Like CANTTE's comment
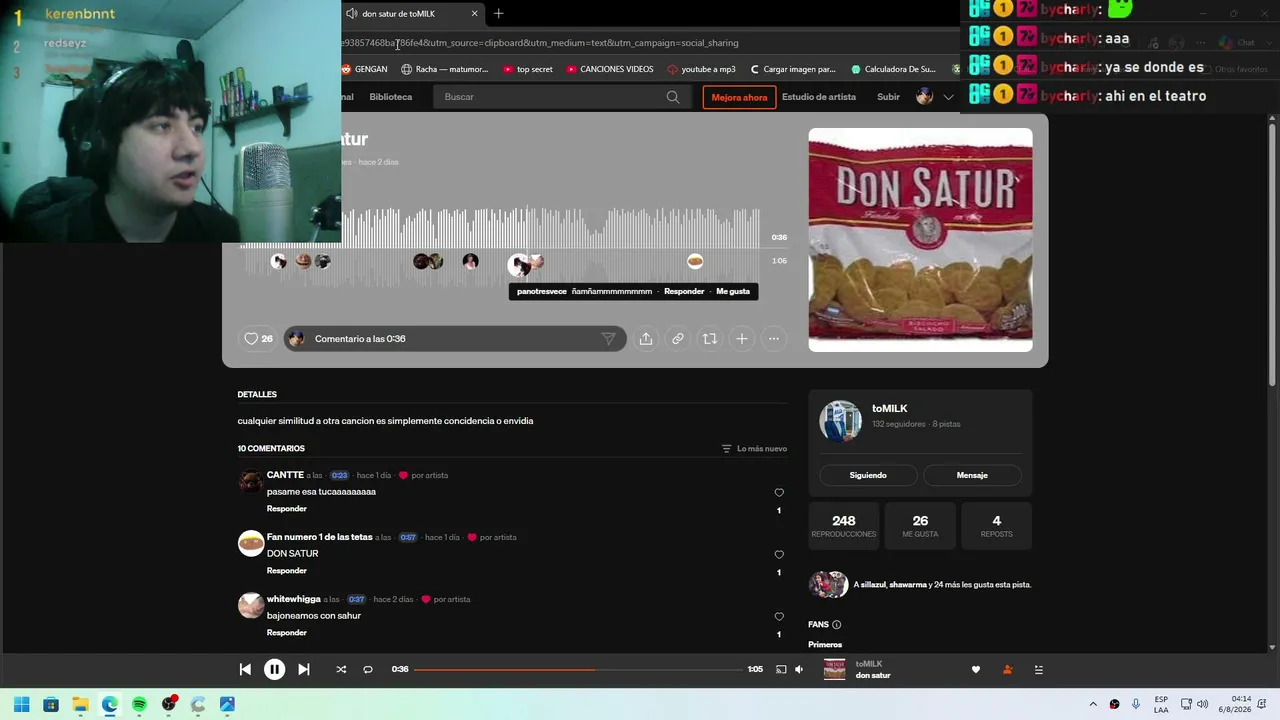Viewport: 1280px width, 720px height. point(779,493)
